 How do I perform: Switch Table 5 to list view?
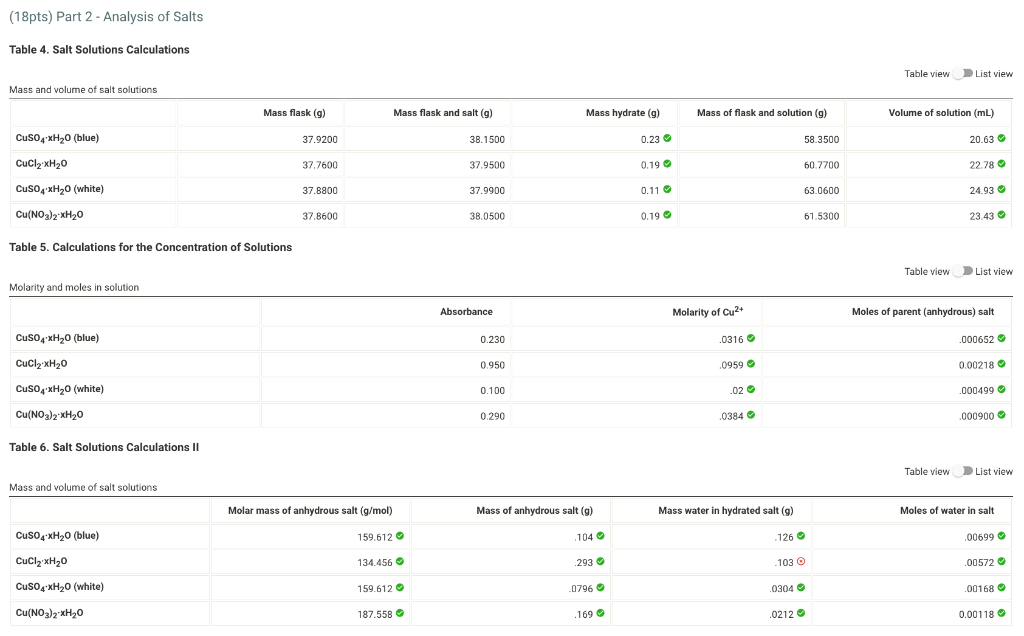click(x=963, y=271)
